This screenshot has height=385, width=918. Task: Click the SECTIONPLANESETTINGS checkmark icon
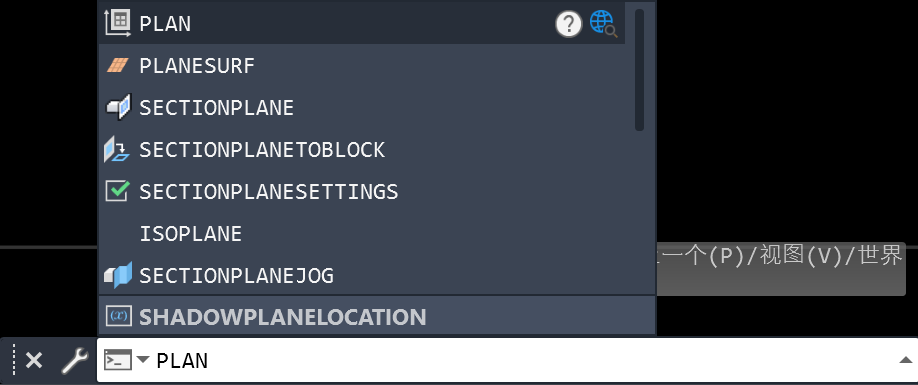pyautogui.click(x=118, y=191)
